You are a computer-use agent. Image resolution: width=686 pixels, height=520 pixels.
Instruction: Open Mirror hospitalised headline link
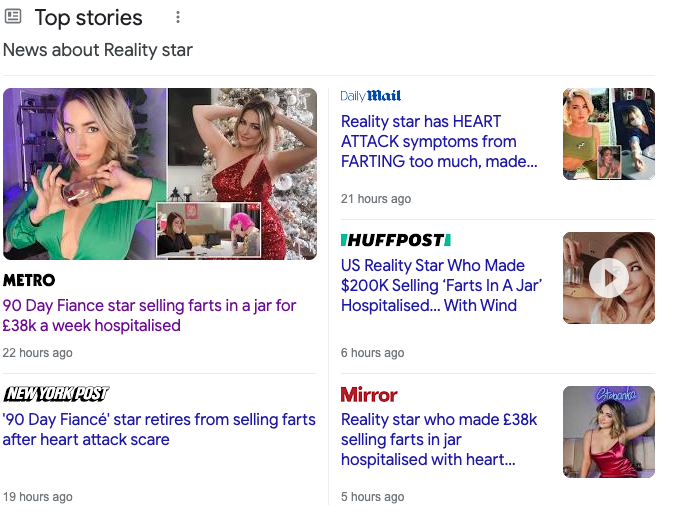(439, 439)
